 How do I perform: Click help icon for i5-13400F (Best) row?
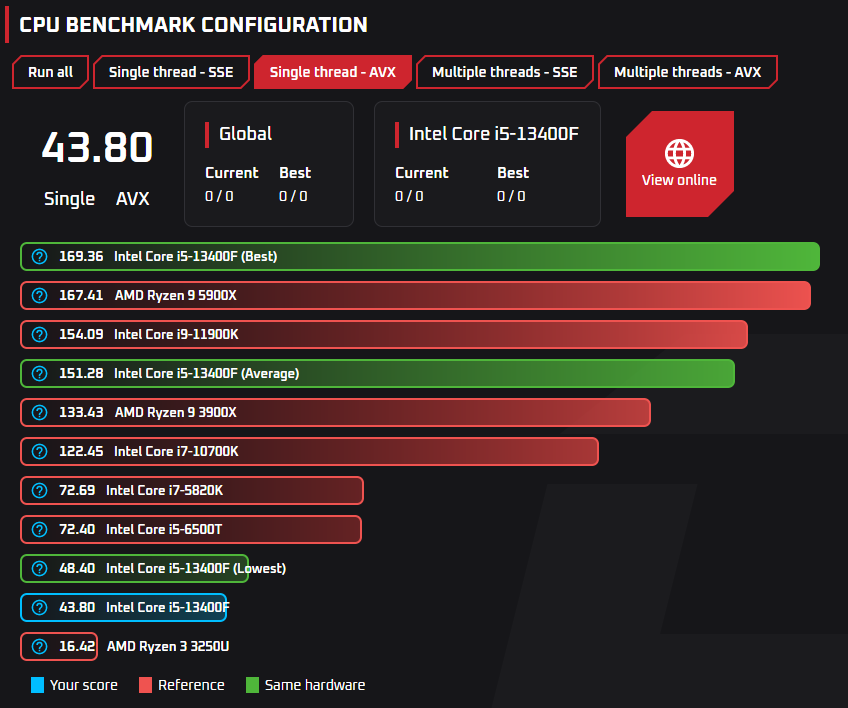[x=39, y=256]
